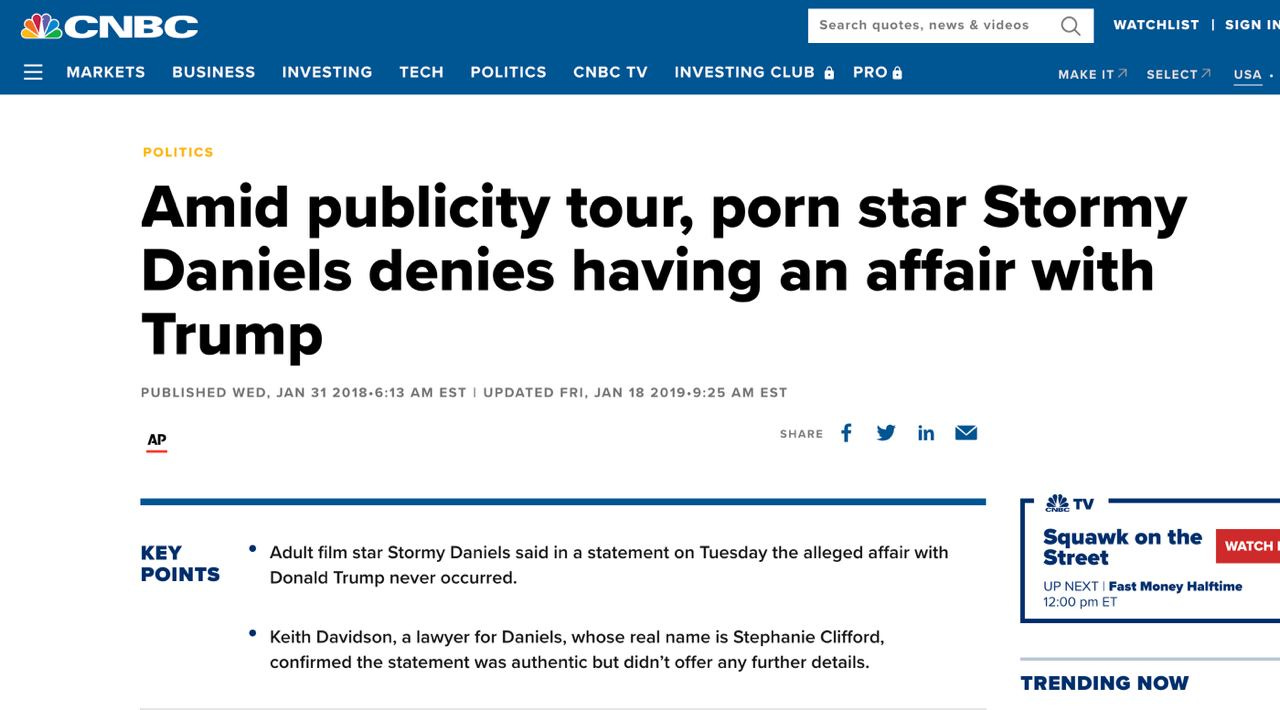Open the PRO locked menu item
The image size is (1280, 710).
coord(878,72)
